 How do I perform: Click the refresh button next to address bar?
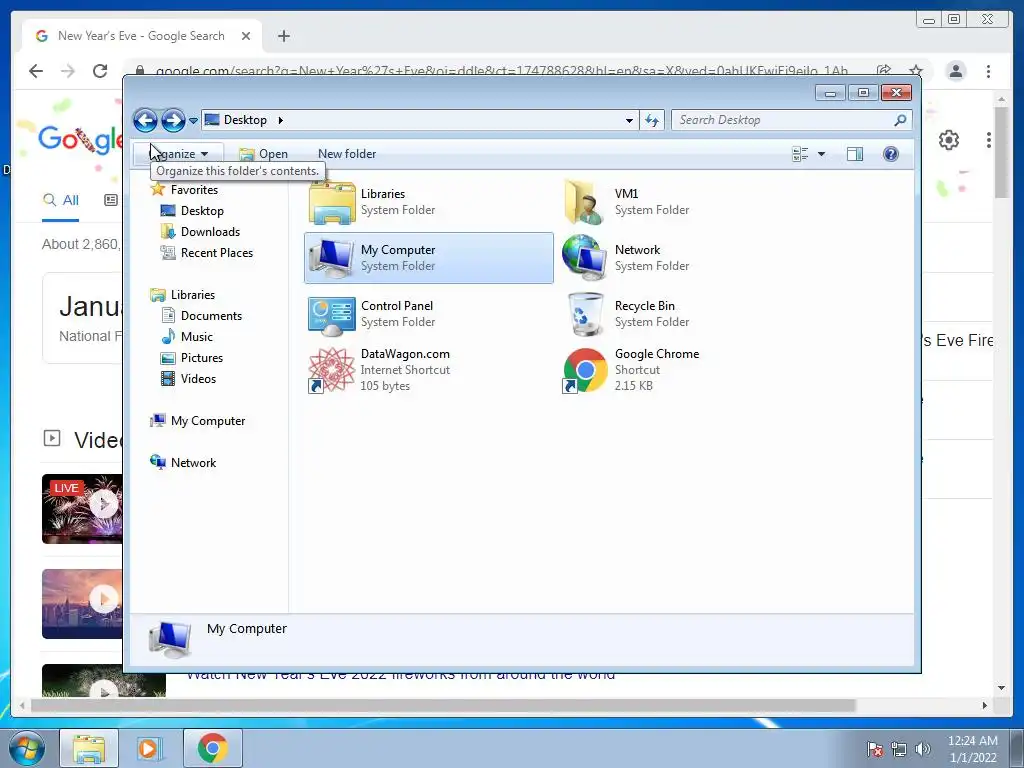652,120
